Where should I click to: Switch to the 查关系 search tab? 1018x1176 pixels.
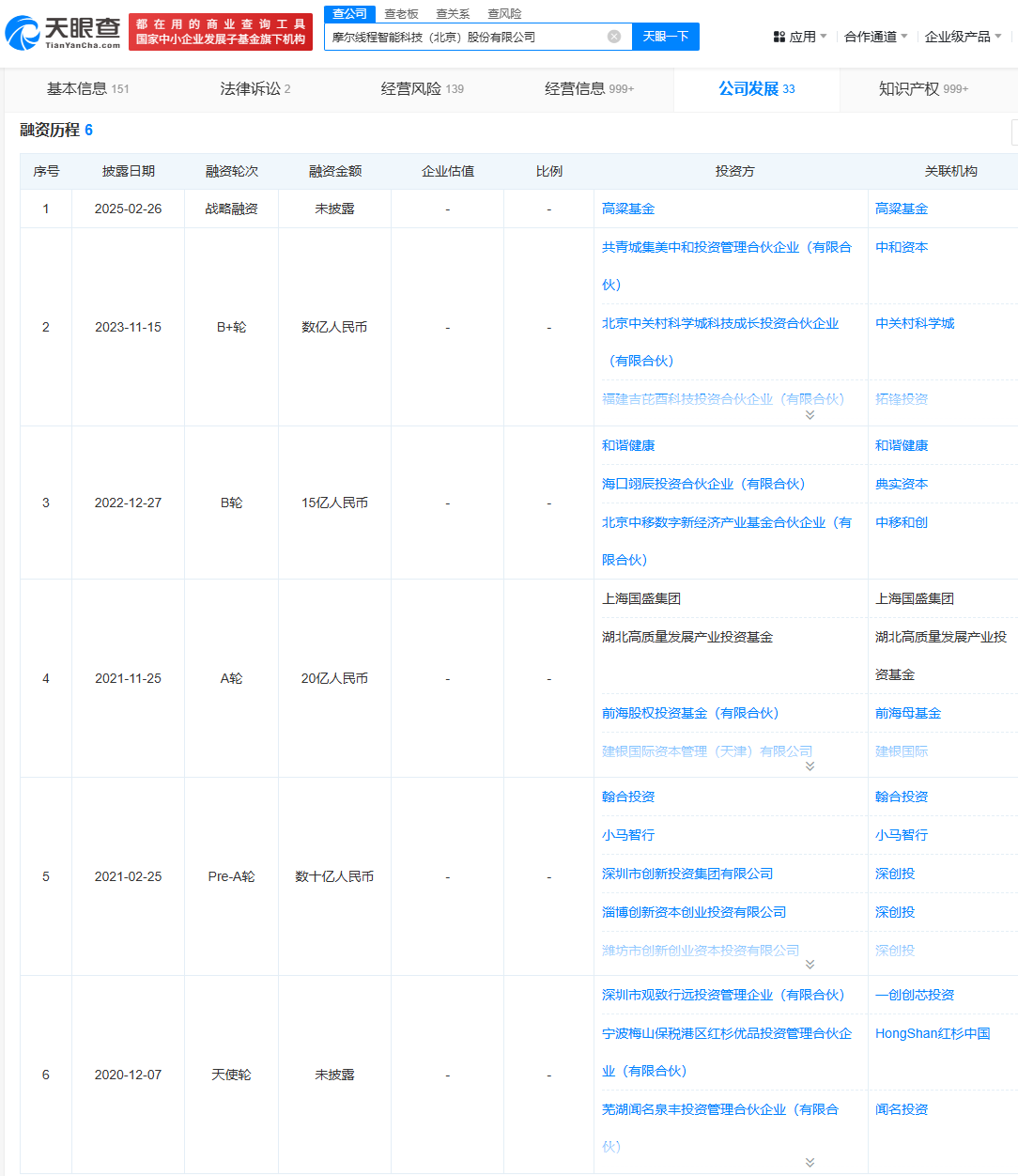pos(453,14)
